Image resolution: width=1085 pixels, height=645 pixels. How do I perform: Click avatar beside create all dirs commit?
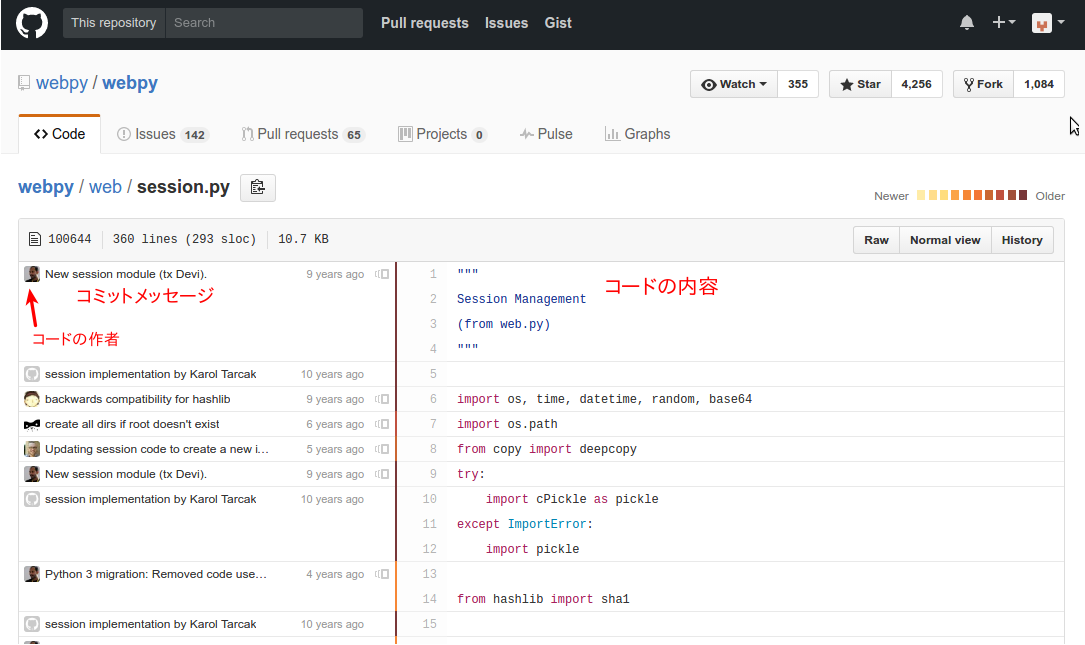click(32, 424)
